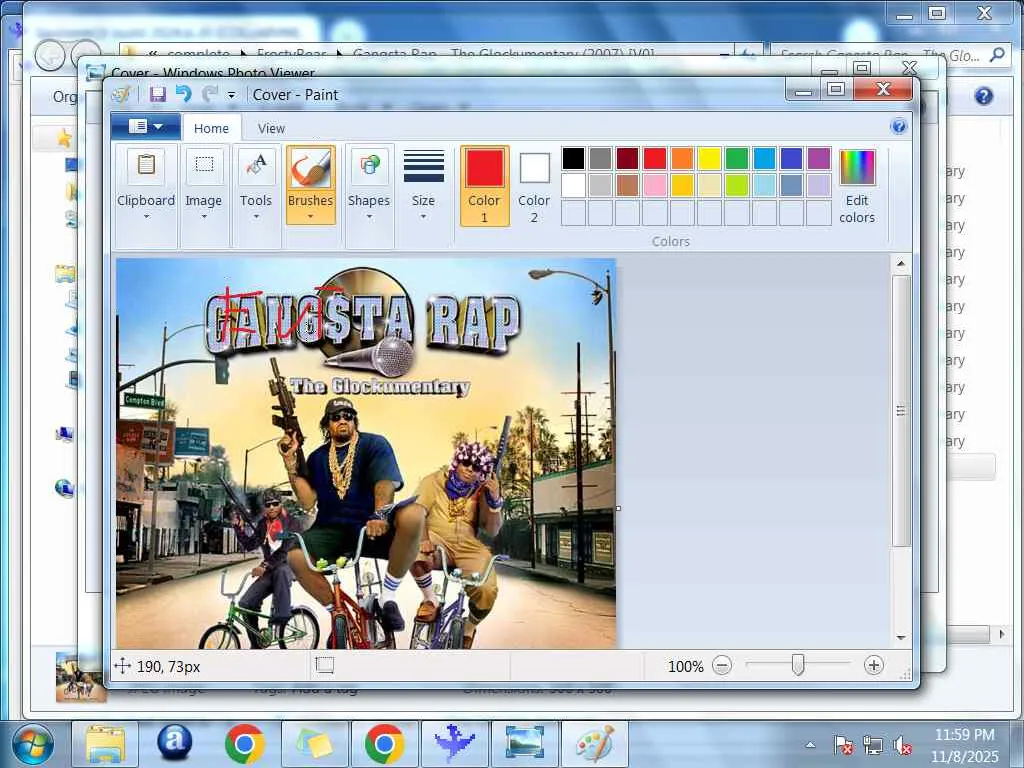Pick the brown color swatch
Viewport: 1024px width, 768px height.
[628, 185]
